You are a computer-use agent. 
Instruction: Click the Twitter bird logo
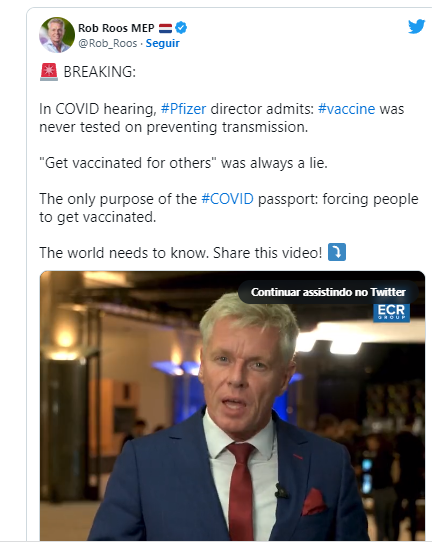(x=417, y=27)
